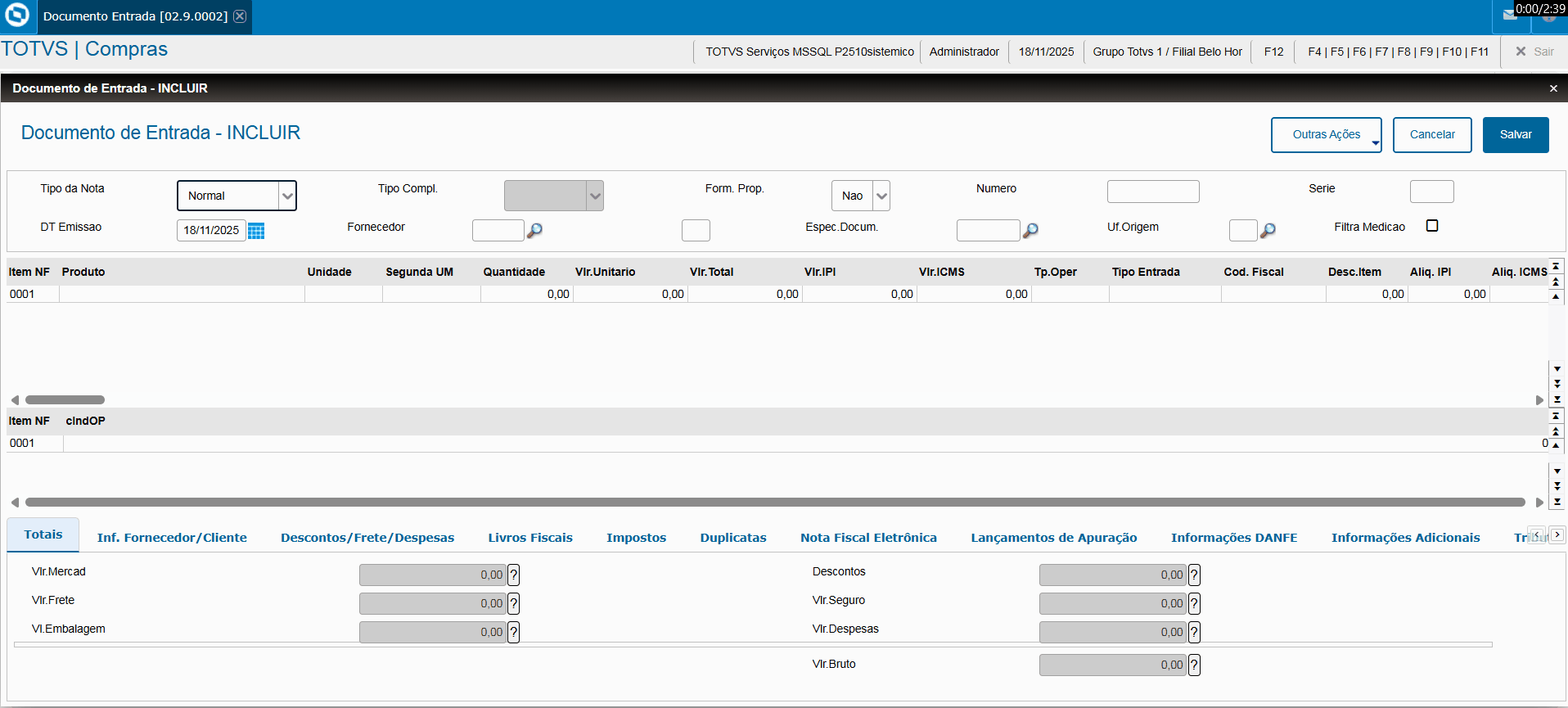Click the TOTVS logo icon in the title bar

pyautogui.click(x=17, y=16)
